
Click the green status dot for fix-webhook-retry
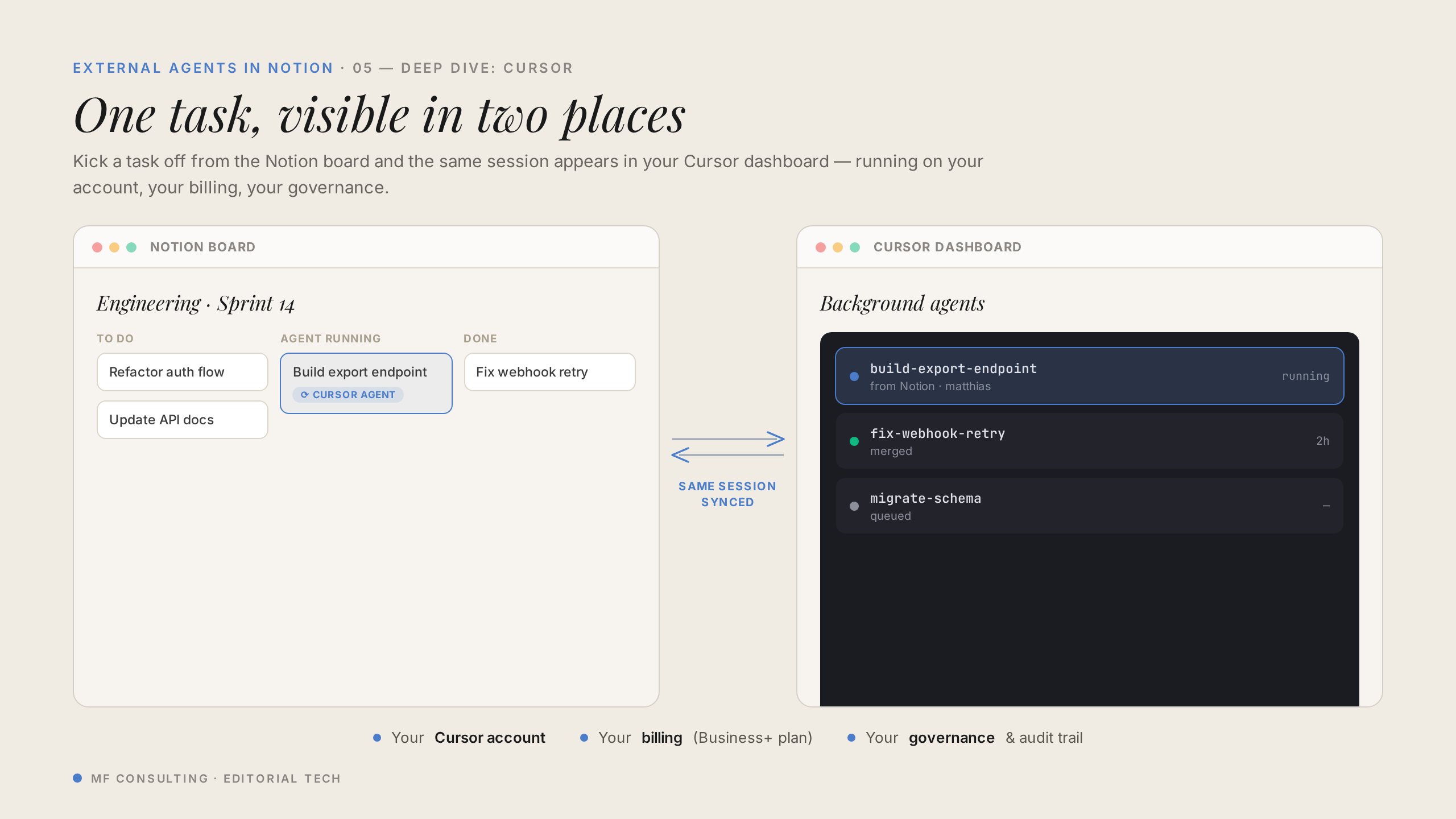(x=854, y=441)
